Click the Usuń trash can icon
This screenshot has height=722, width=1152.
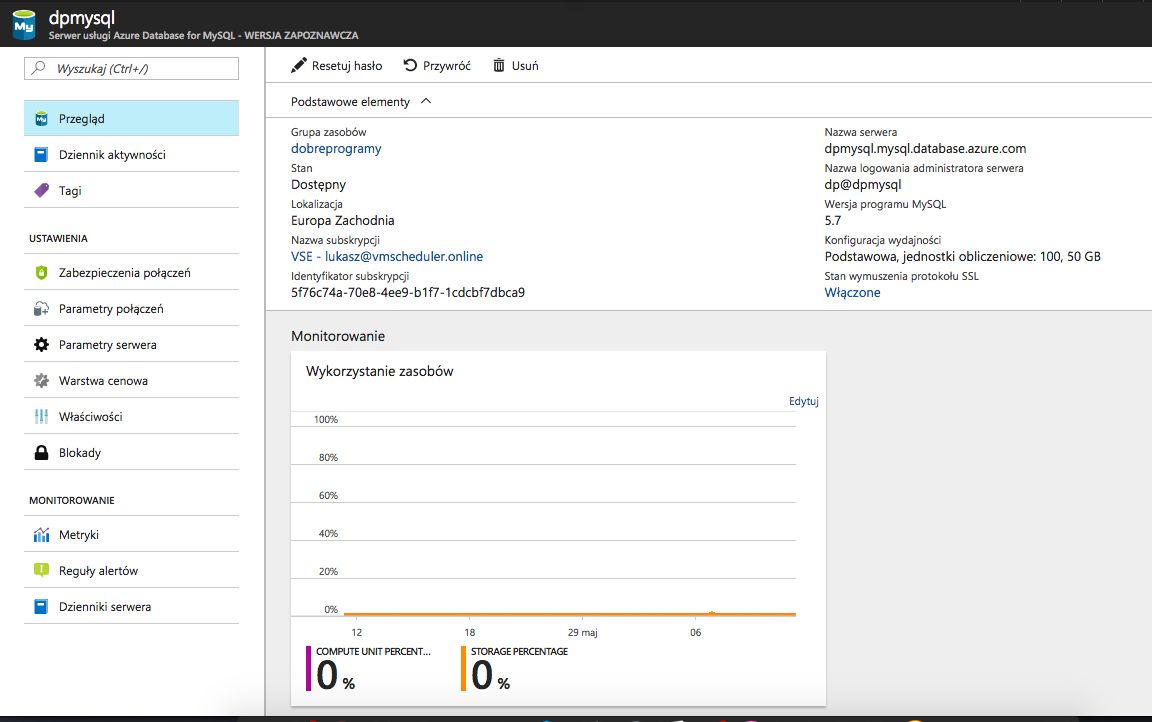click(x=499, y=66)
